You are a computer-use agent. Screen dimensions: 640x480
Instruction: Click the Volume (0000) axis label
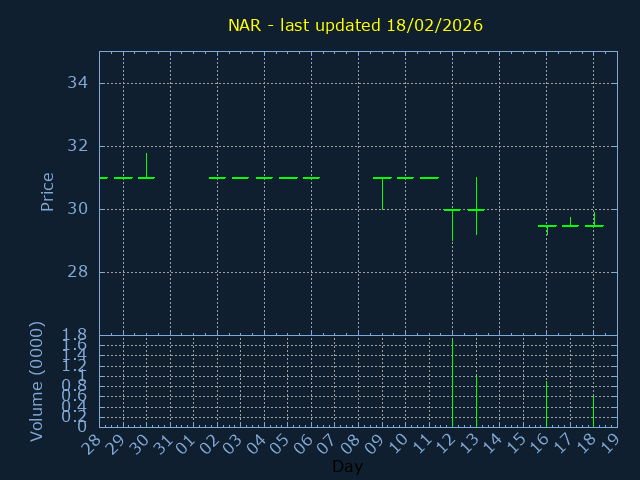[x=37, y=380]
